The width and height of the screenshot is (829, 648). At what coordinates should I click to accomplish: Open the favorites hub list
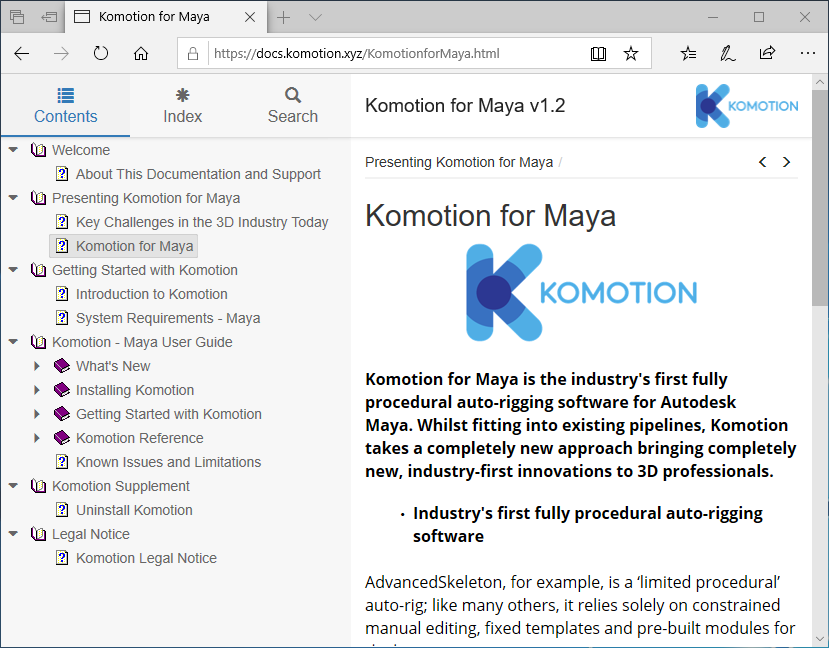pos(688,53)
